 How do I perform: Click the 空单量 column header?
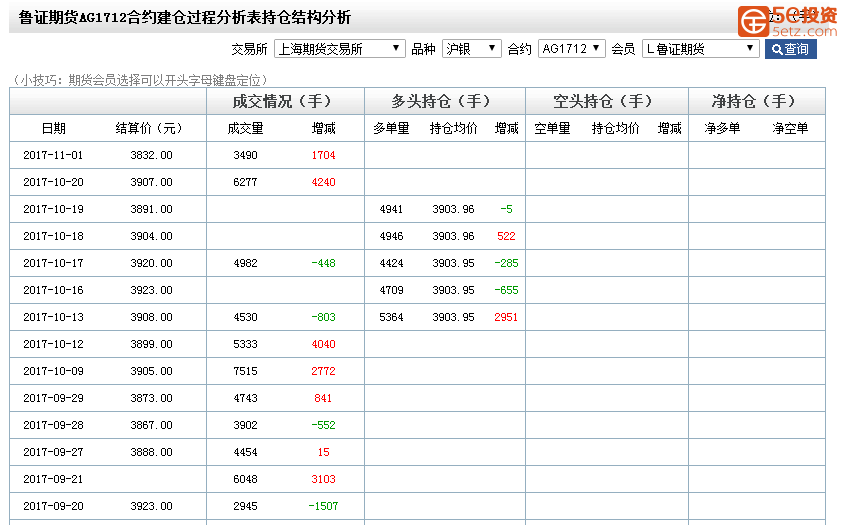(552, 128)
